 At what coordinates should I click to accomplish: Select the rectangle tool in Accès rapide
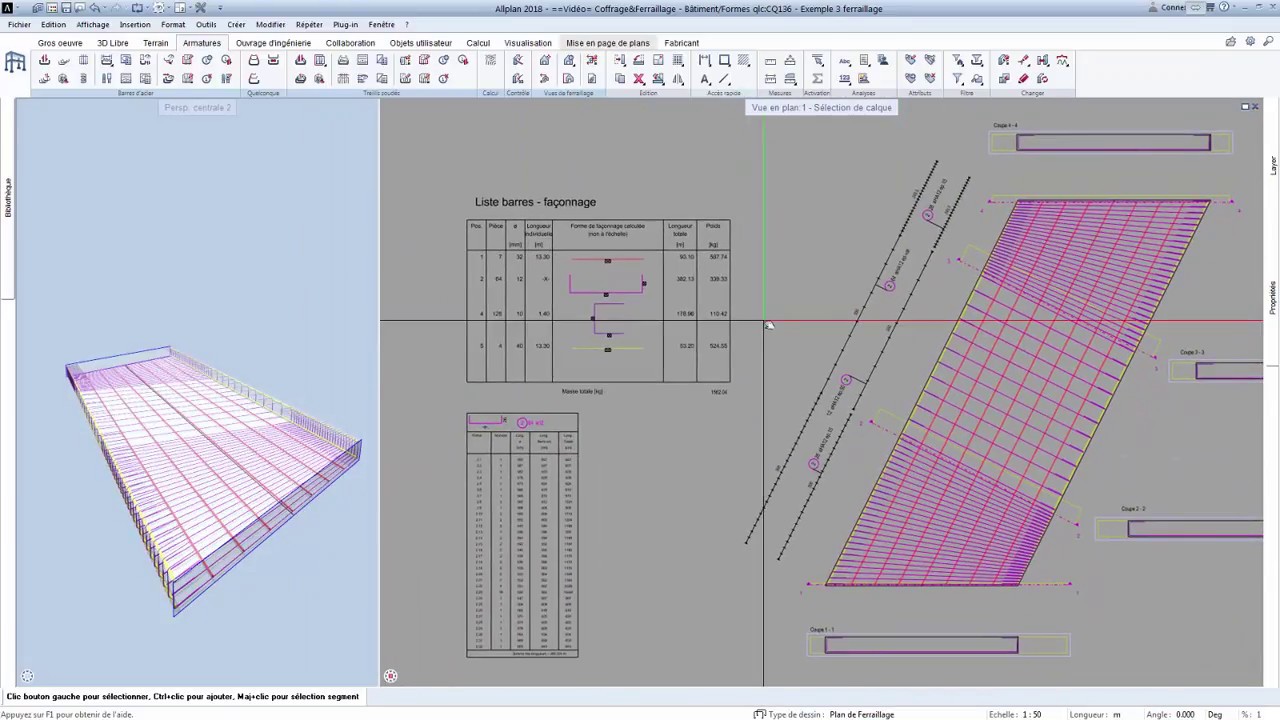[x=724, y=60]
